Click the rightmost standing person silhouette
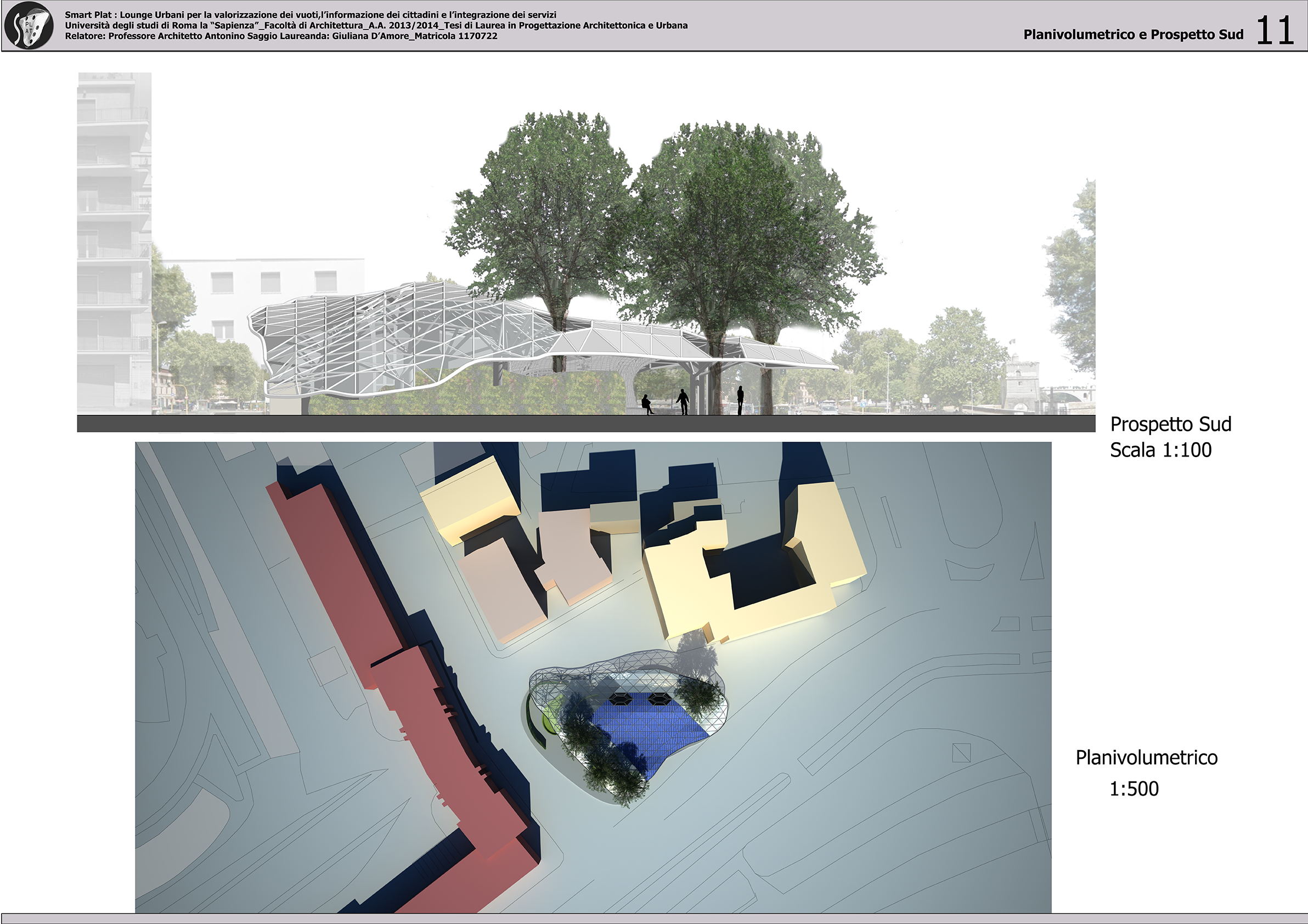Screen dimensions: 1308x924 740,401
